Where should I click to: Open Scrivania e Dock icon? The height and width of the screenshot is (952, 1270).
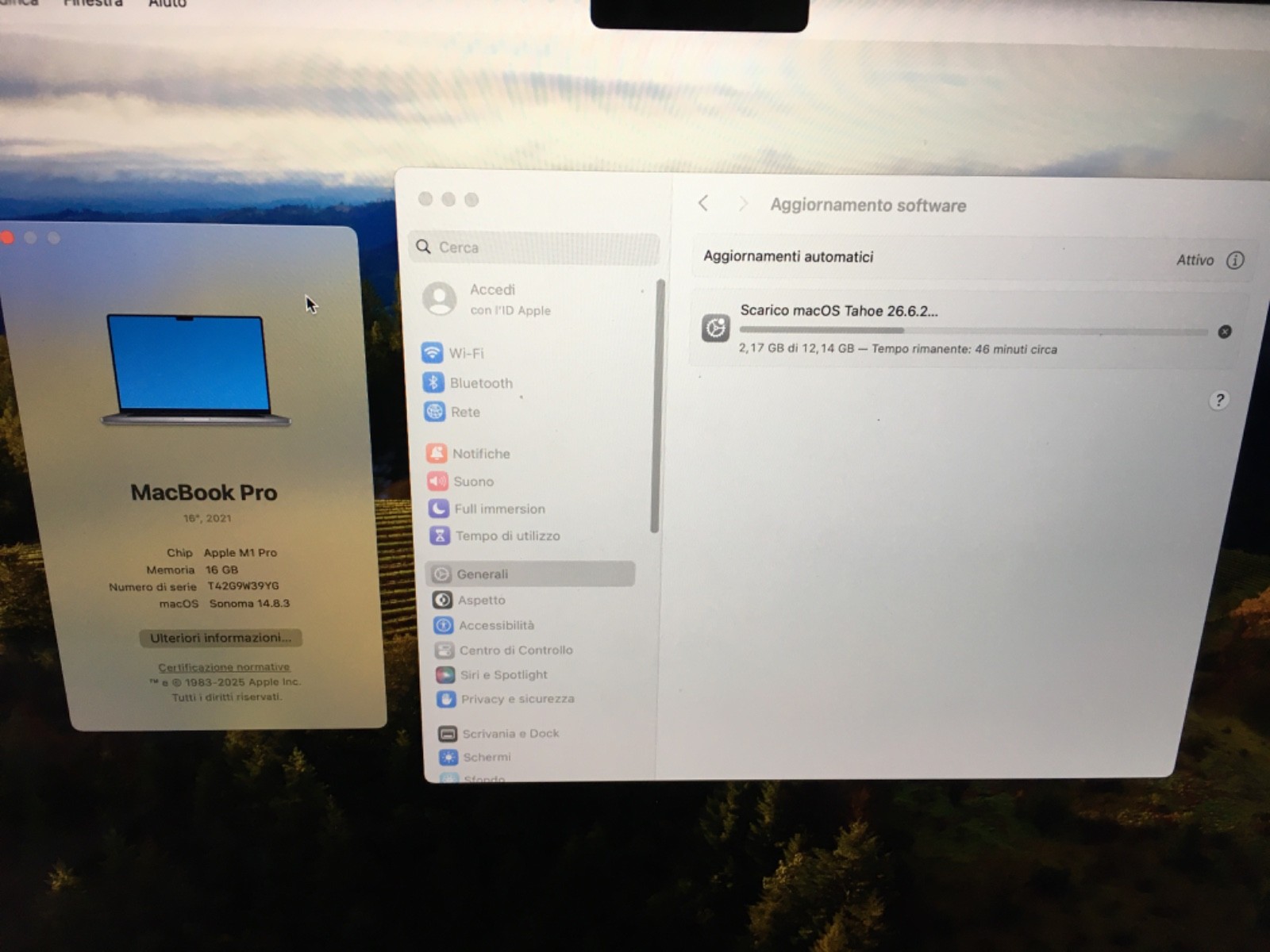coord(448,734)
